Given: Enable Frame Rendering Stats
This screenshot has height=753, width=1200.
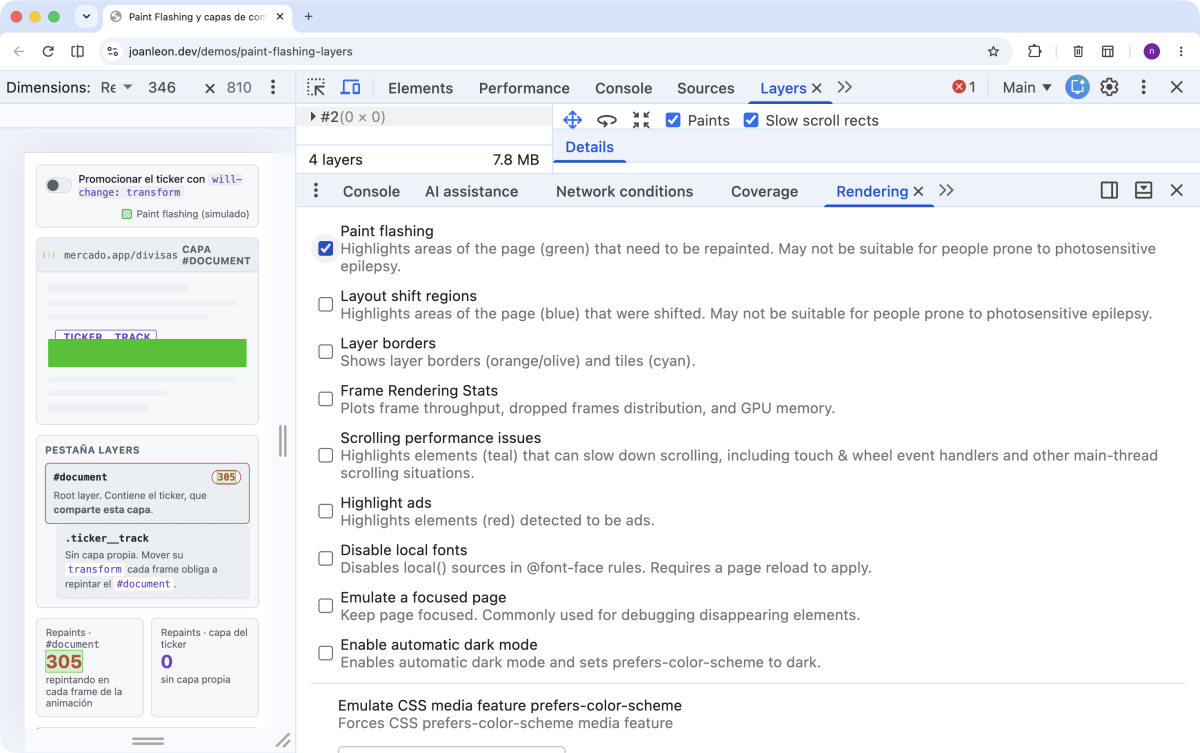Looking at the screenshot, I should point(326,399).
